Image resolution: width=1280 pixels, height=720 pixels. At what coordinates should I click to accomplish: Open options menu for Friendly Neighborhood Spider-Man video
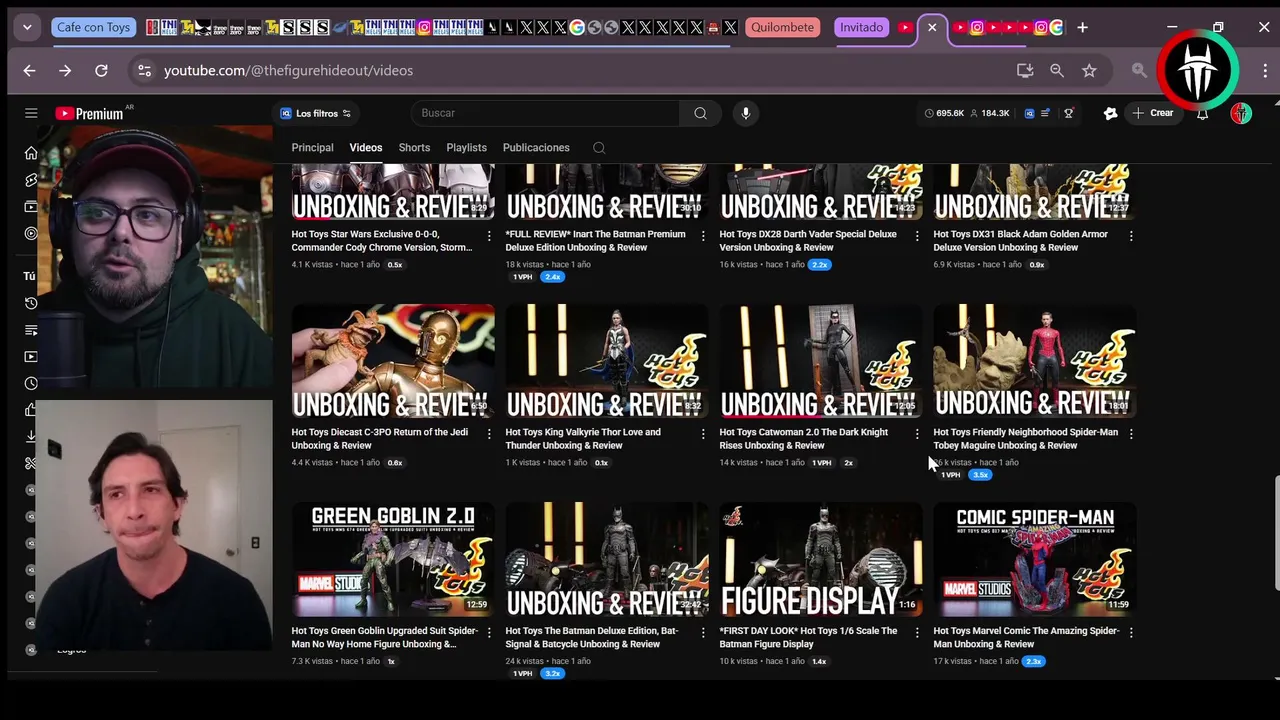[1131, 434]
